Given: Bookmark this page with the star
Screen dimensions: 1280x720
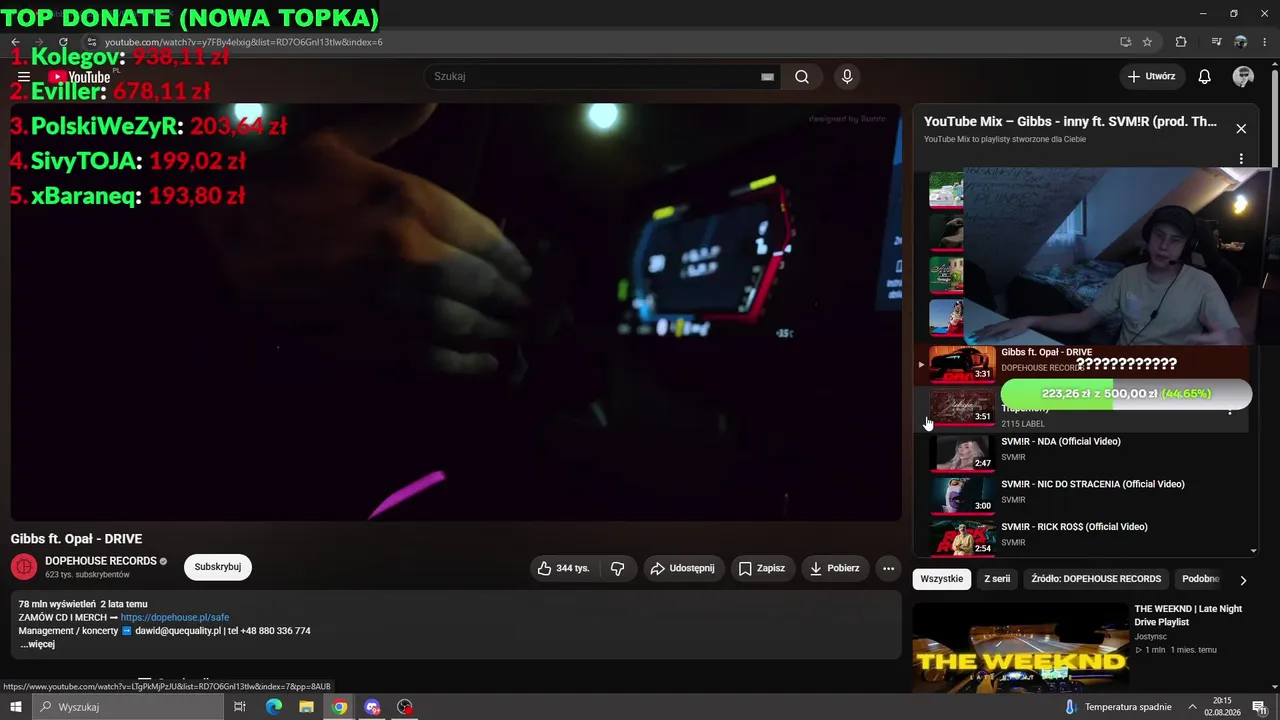Looking at the screenshot, I should (x=1147, y=42).
